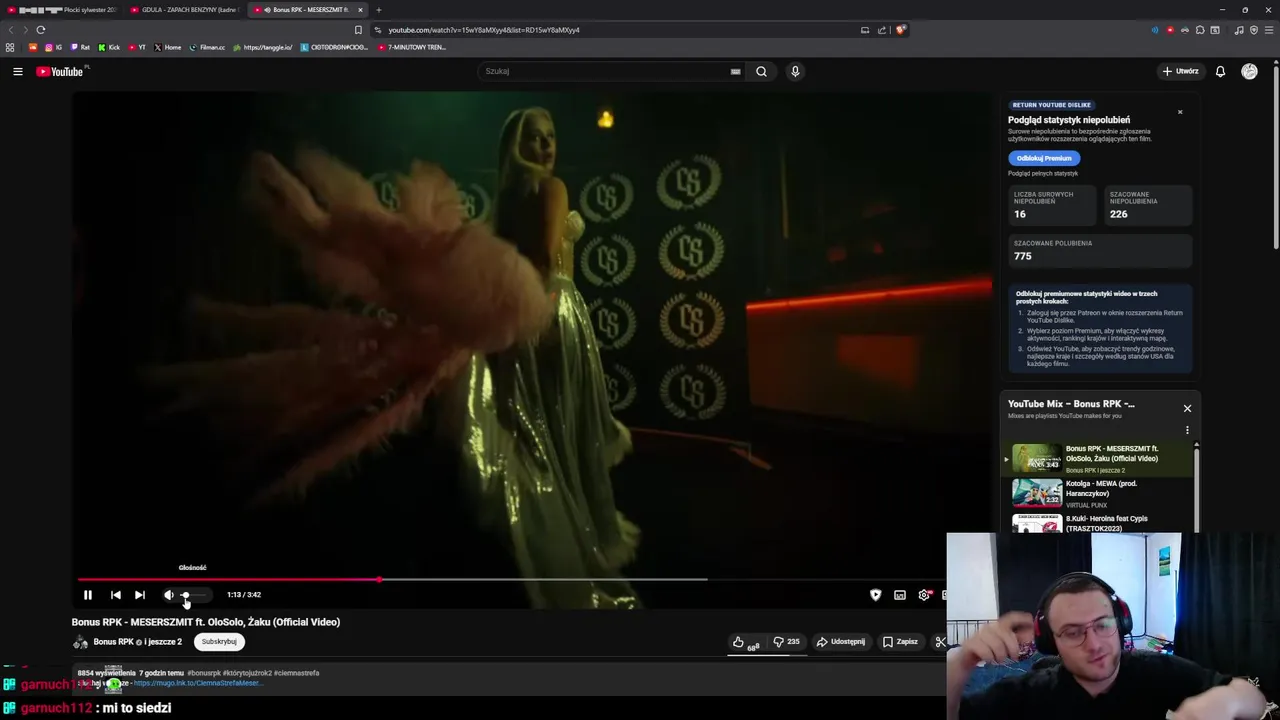Open the music note toolbar icon
Screen dimensions: 1280x720
pos(1239,30)
